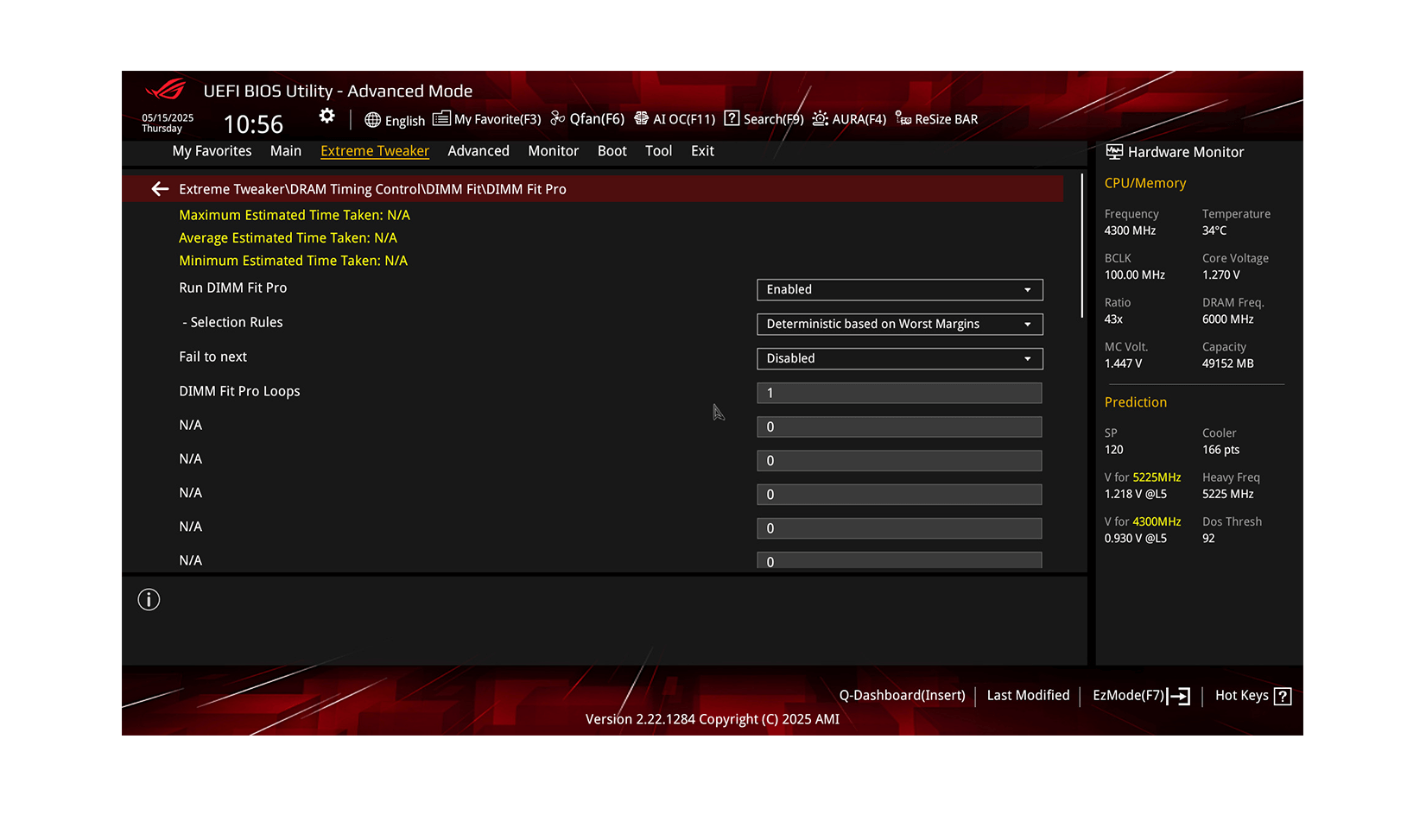Viewport: 1426px width, 840px height.
Task: Click the globe language icon
Action: [372, 120]
